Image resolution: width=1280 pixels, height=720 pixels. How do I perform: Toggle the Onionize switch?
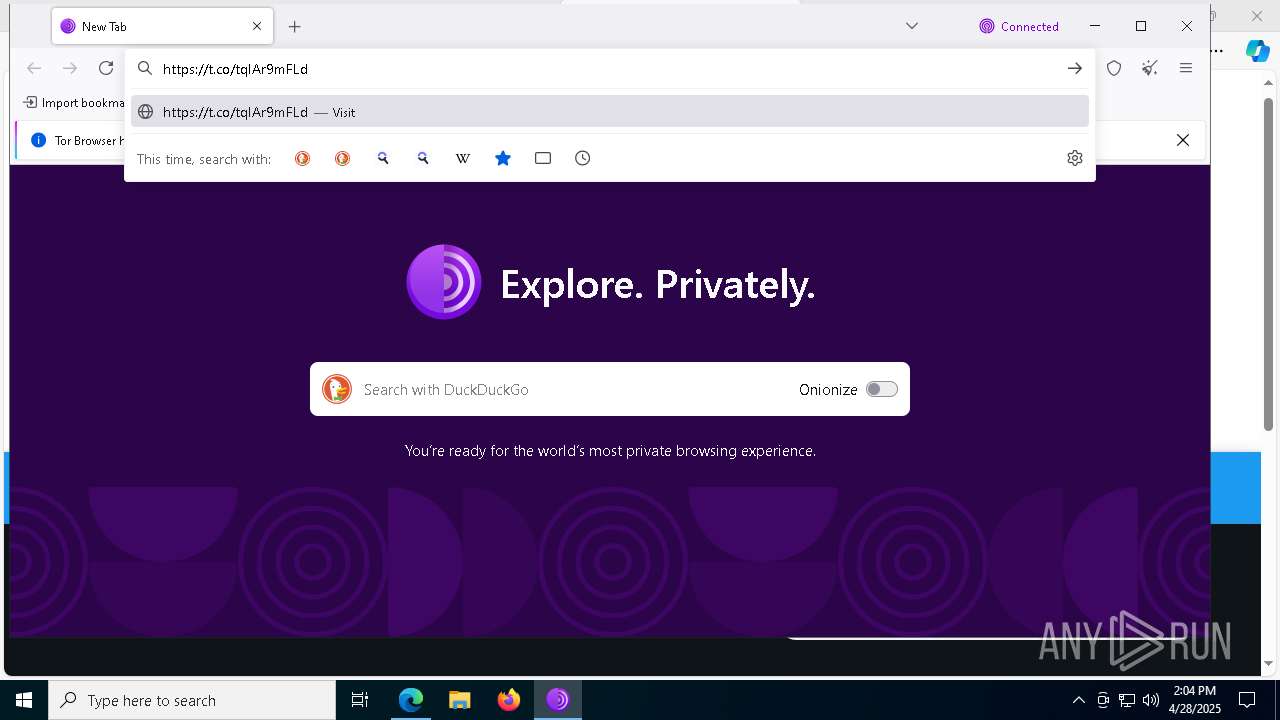click(881, 389)
